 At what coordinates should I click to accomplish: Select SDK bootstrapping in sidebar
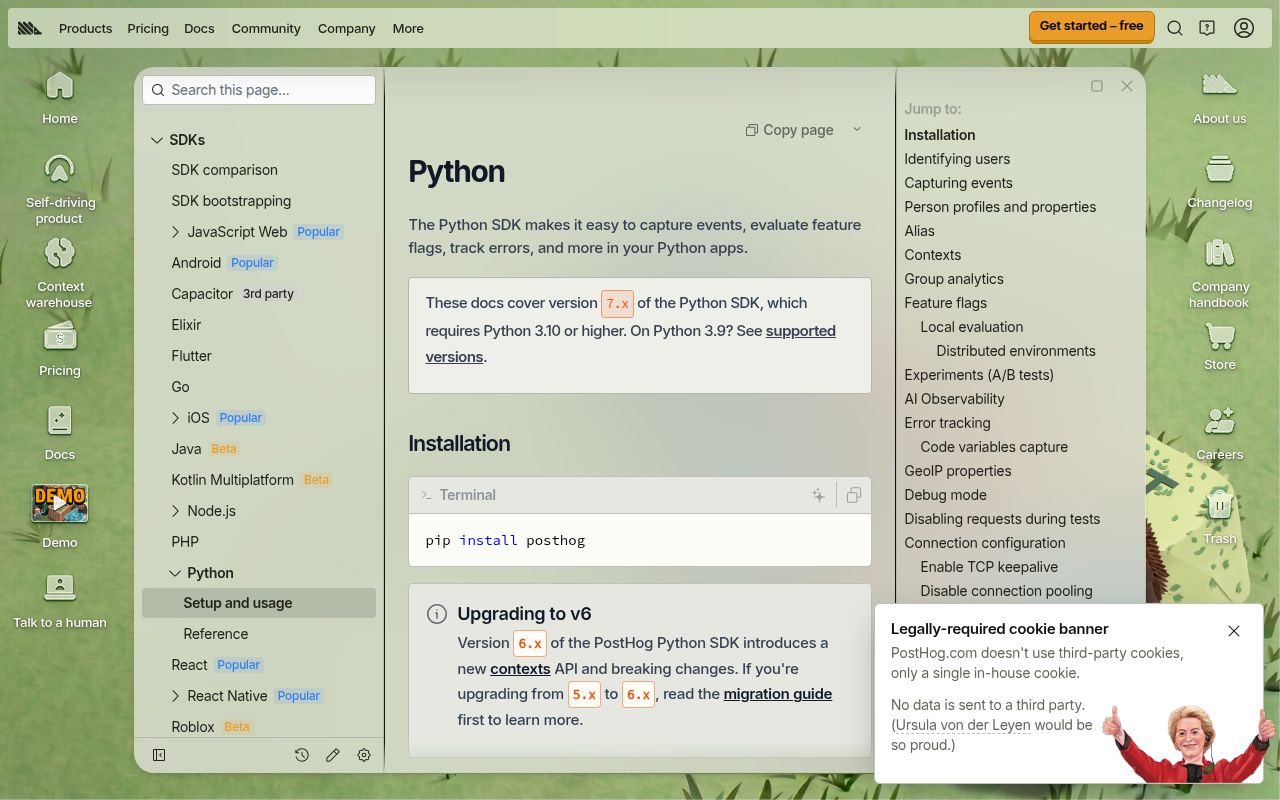coord(231,201)
